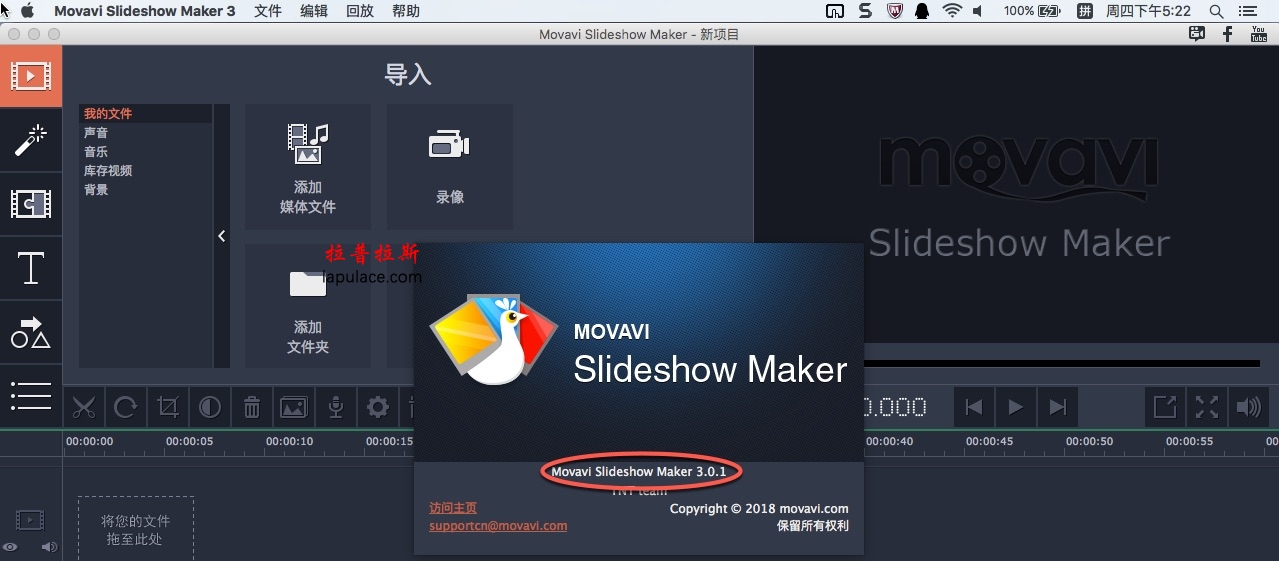Open the image clip properties tool
This screenshot has height=561, width=1279.
pos(294,407)
